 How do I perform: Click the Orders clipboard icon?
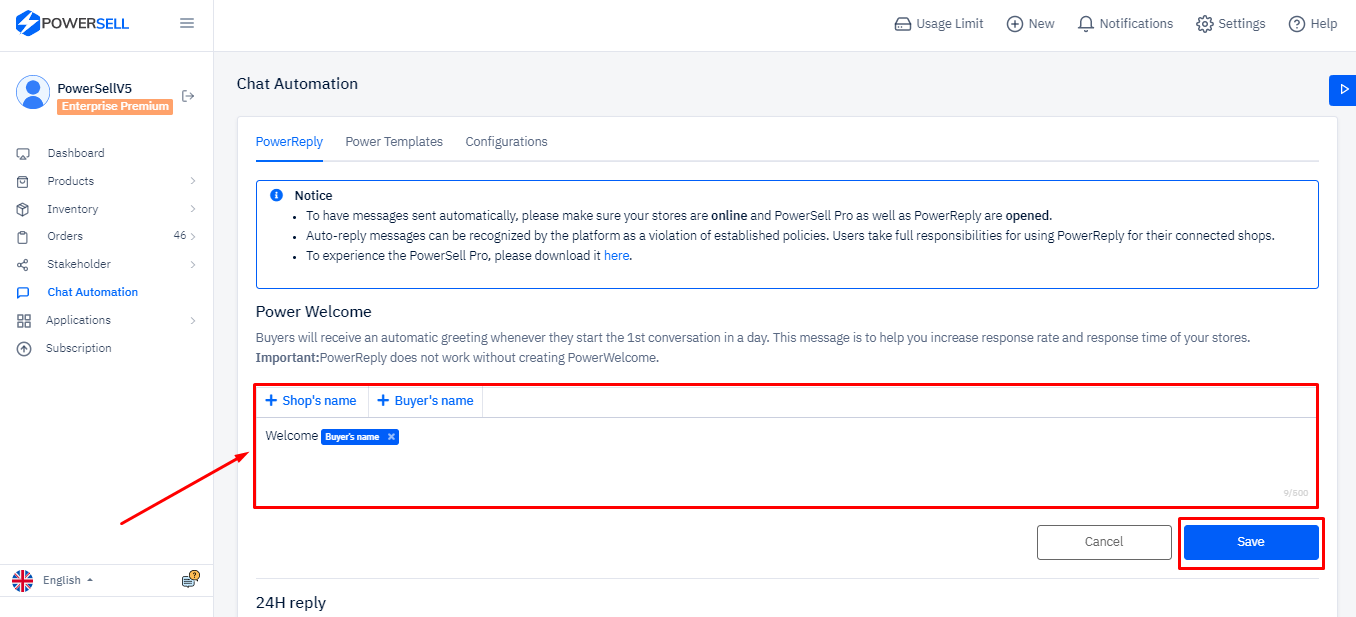click(x=23, y=237)
